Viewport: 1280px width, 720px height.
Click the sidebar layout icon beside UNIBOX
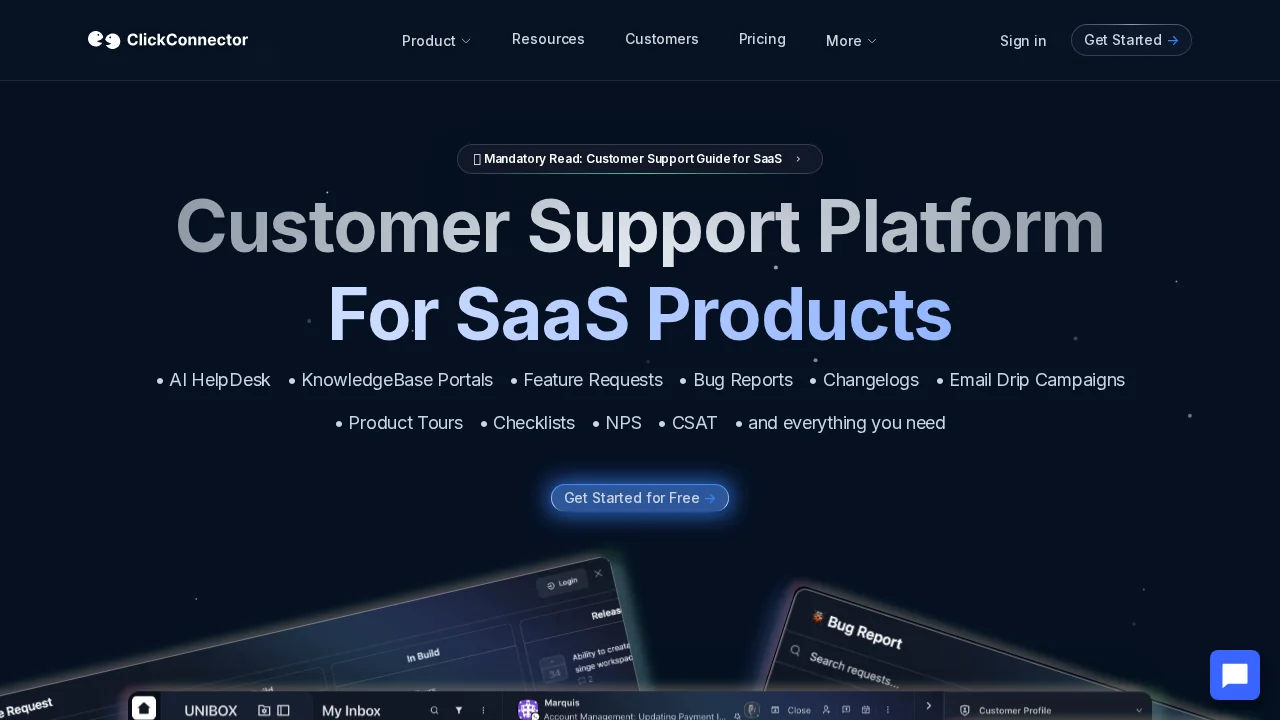[284, 710]
